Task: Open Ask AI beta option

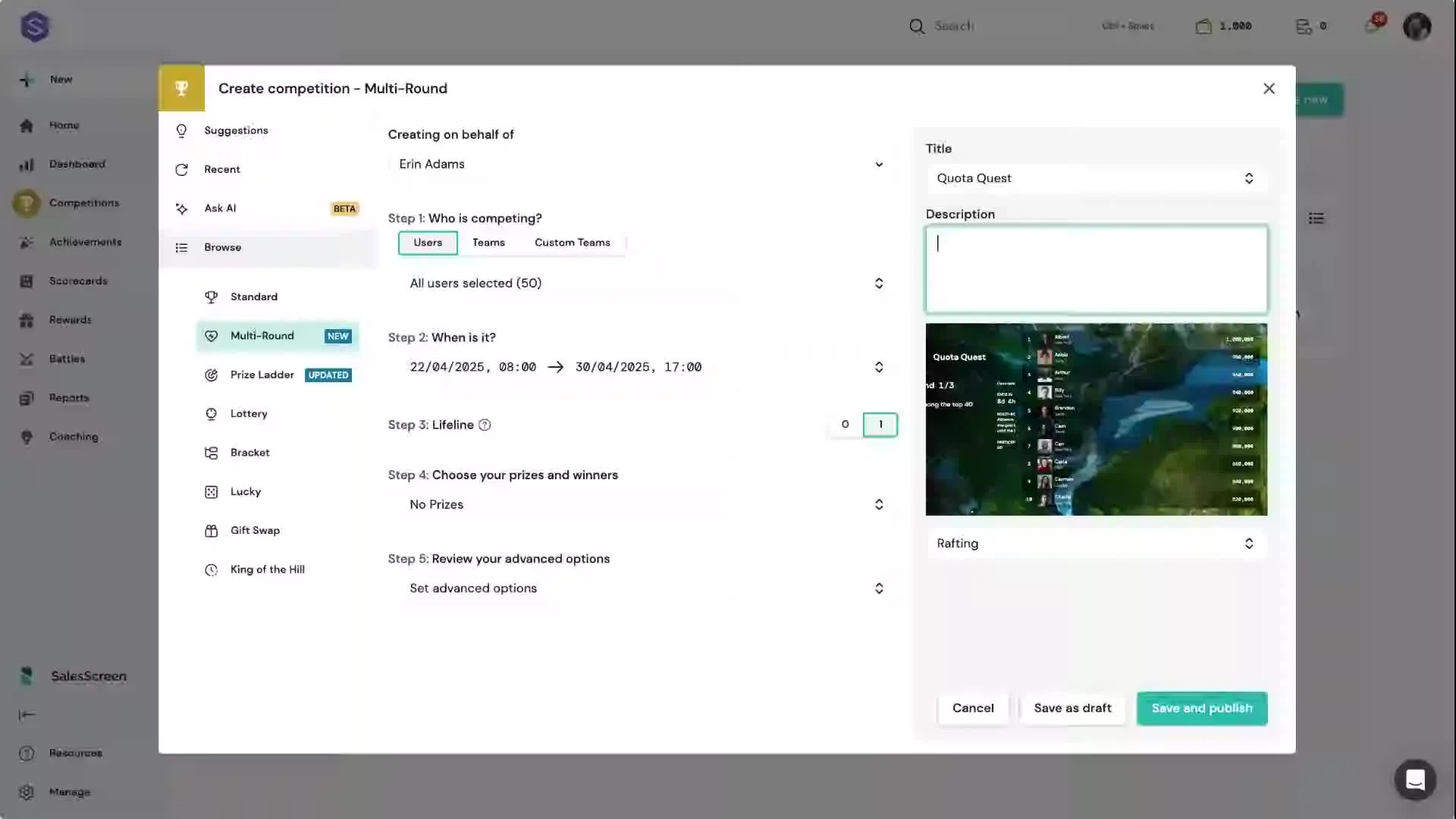Action: (267, 209)
